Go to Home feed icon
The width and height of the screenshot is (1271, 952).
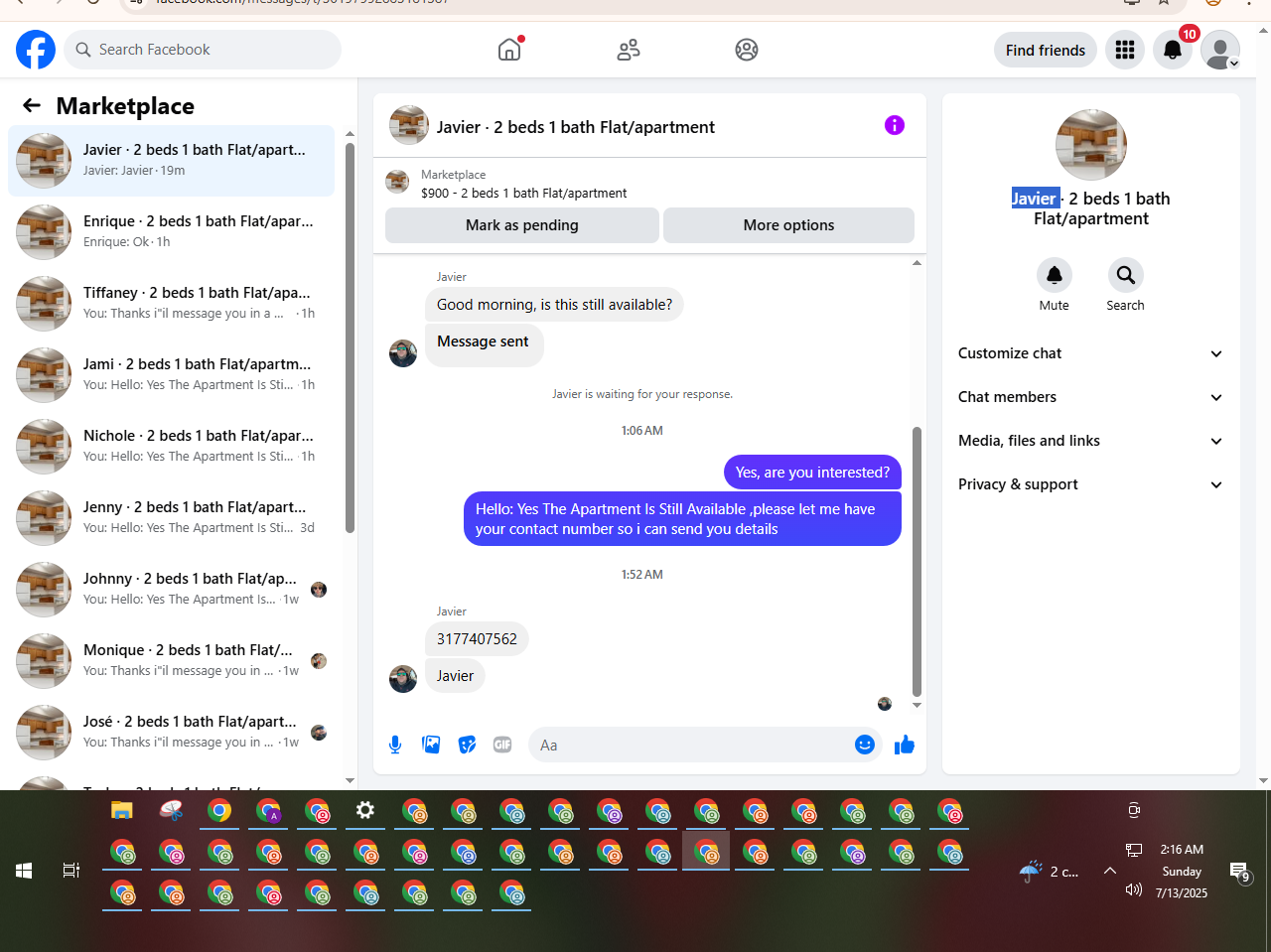pyautogui.click(x=509, y=50)
